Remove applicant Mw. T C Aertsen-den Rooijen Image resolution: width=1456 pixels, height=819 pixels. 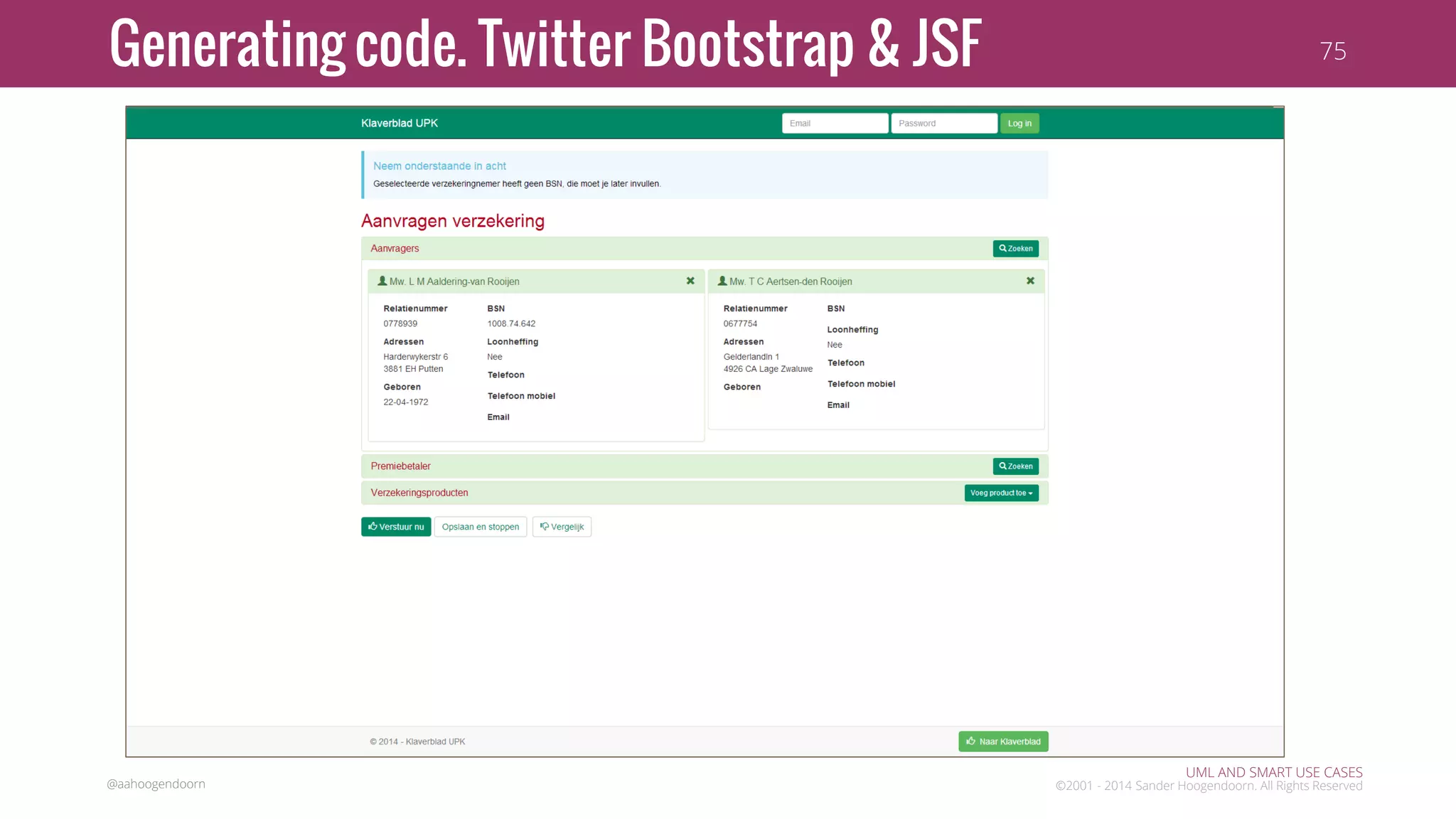point(1030,281)
